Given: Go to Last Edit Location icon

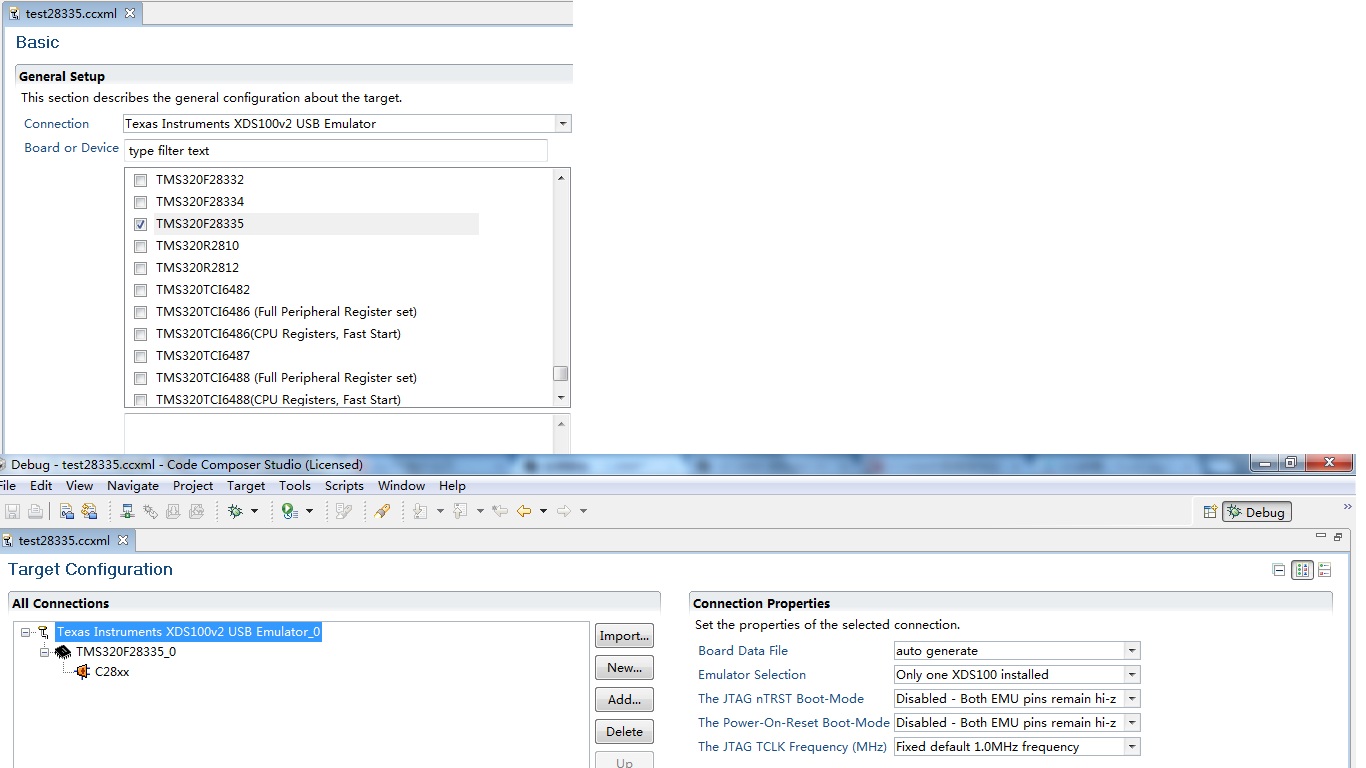Looking at the screenshot, I should pyautogui.click(x=500, y=511).
